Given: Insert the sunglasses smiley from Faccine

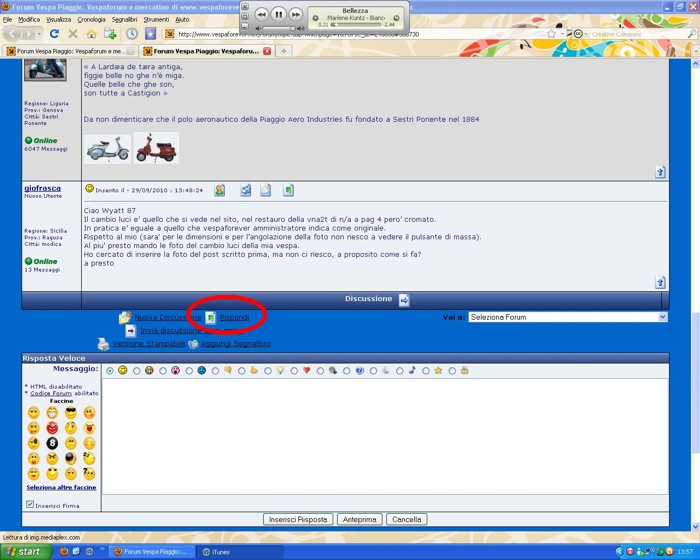Looking at the screenshot, I should point(71,412).
